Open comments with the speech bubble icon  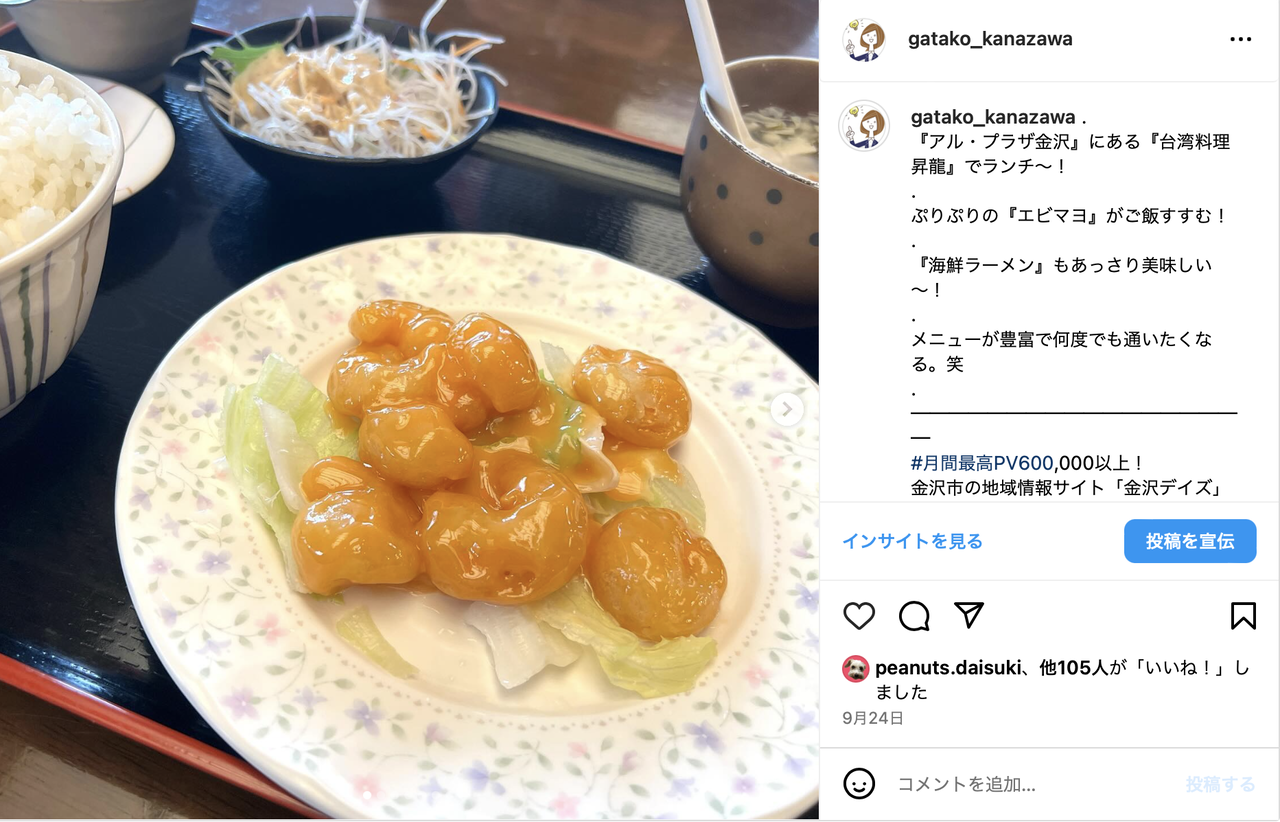click(x=914, y=616)
